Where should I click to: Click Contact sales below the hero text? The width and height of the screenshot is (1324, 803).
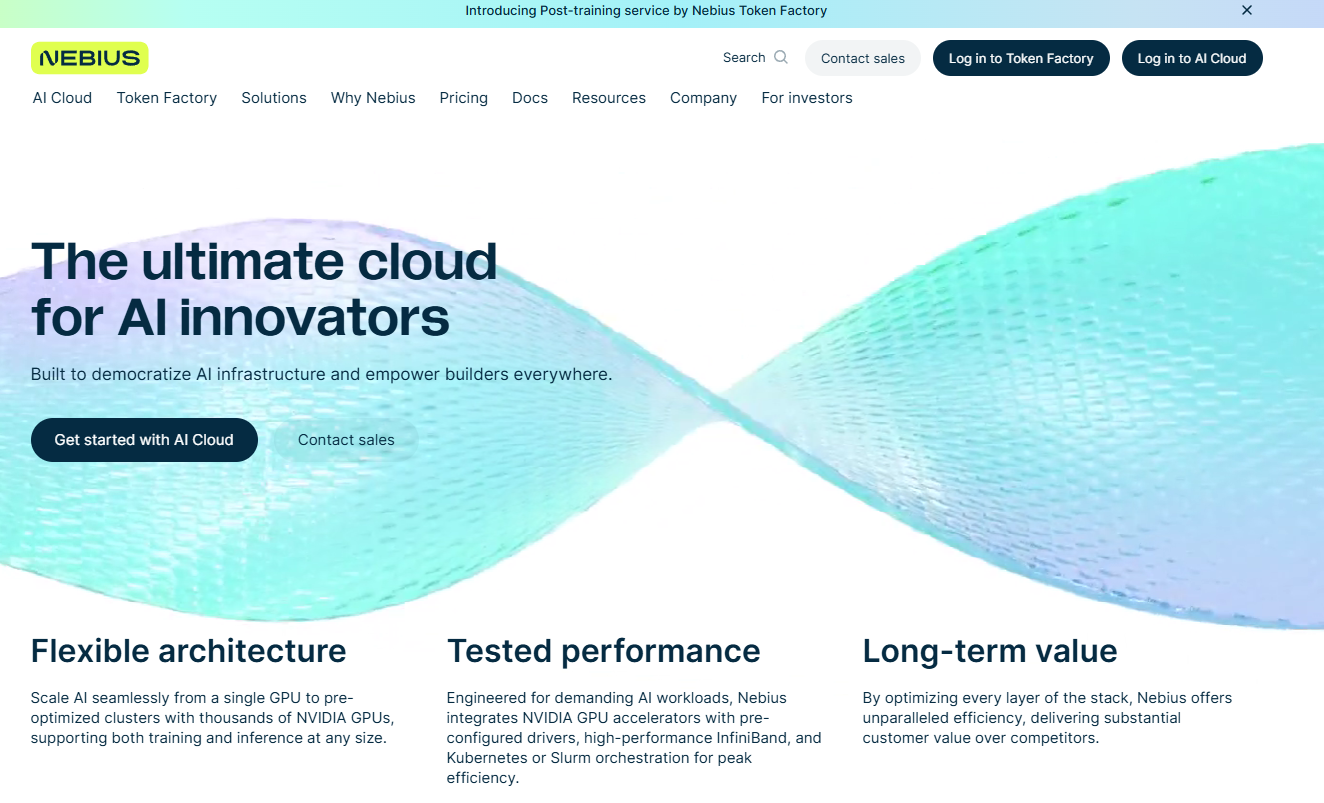(346, 440)
